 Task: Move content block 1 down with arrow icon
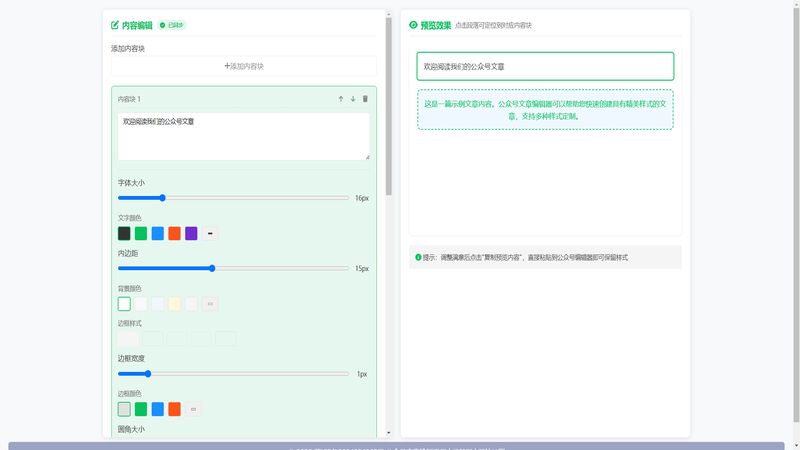(x=353, y=99)
